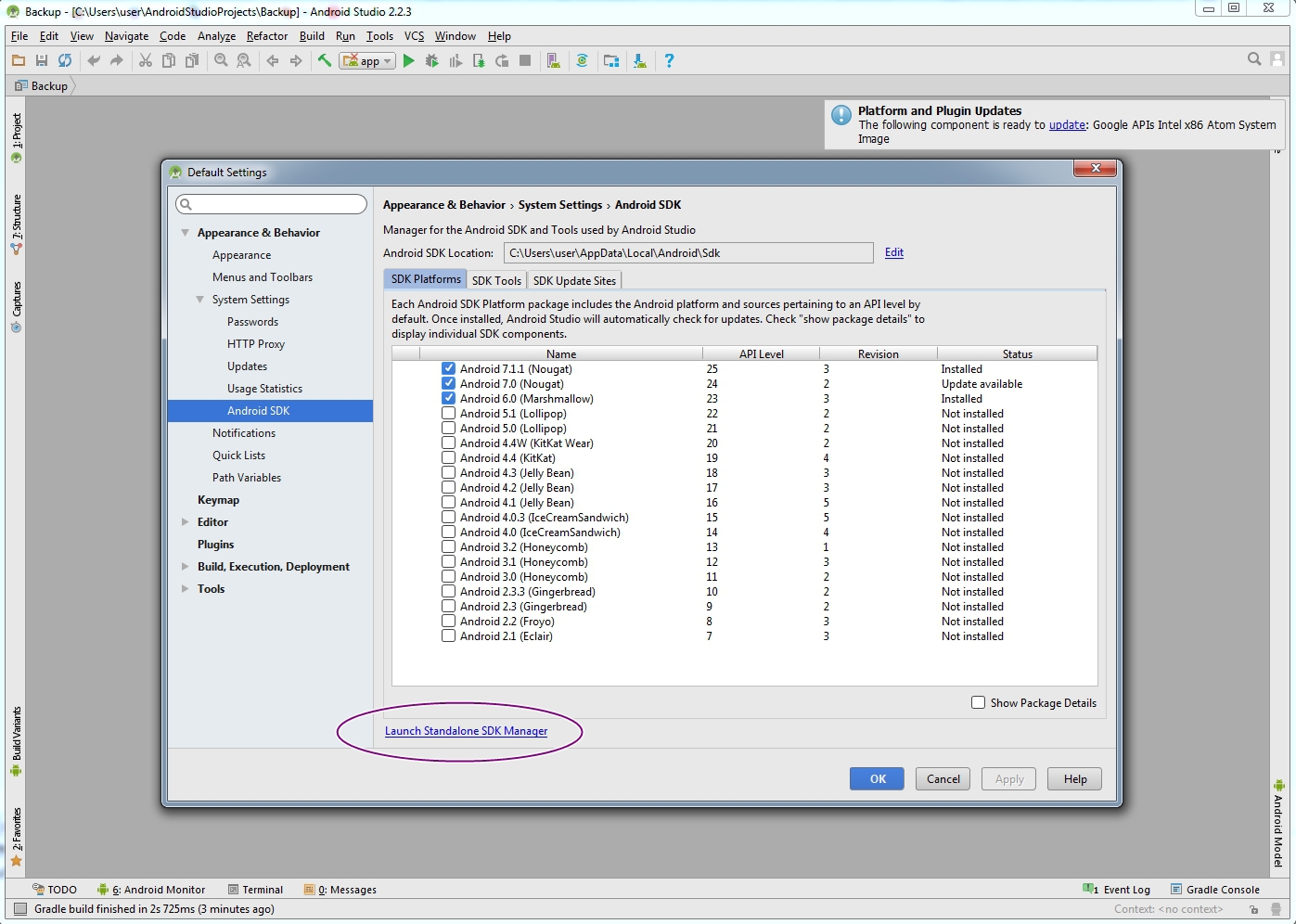Screen dimensions: 1296x924
Task: Open the app run configuration dropdown
Action: click(x=367, y=61)
